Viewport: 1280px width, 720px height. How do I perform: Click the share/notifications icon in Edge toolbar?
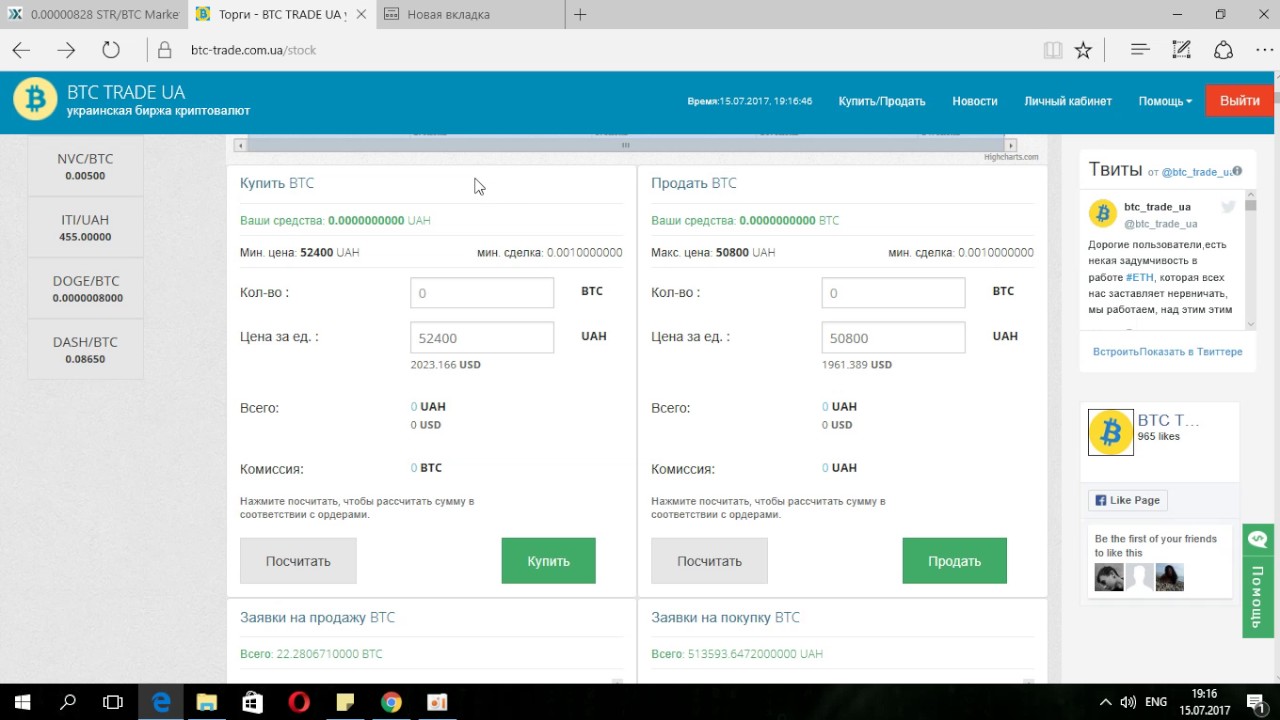click(1223, 50)
